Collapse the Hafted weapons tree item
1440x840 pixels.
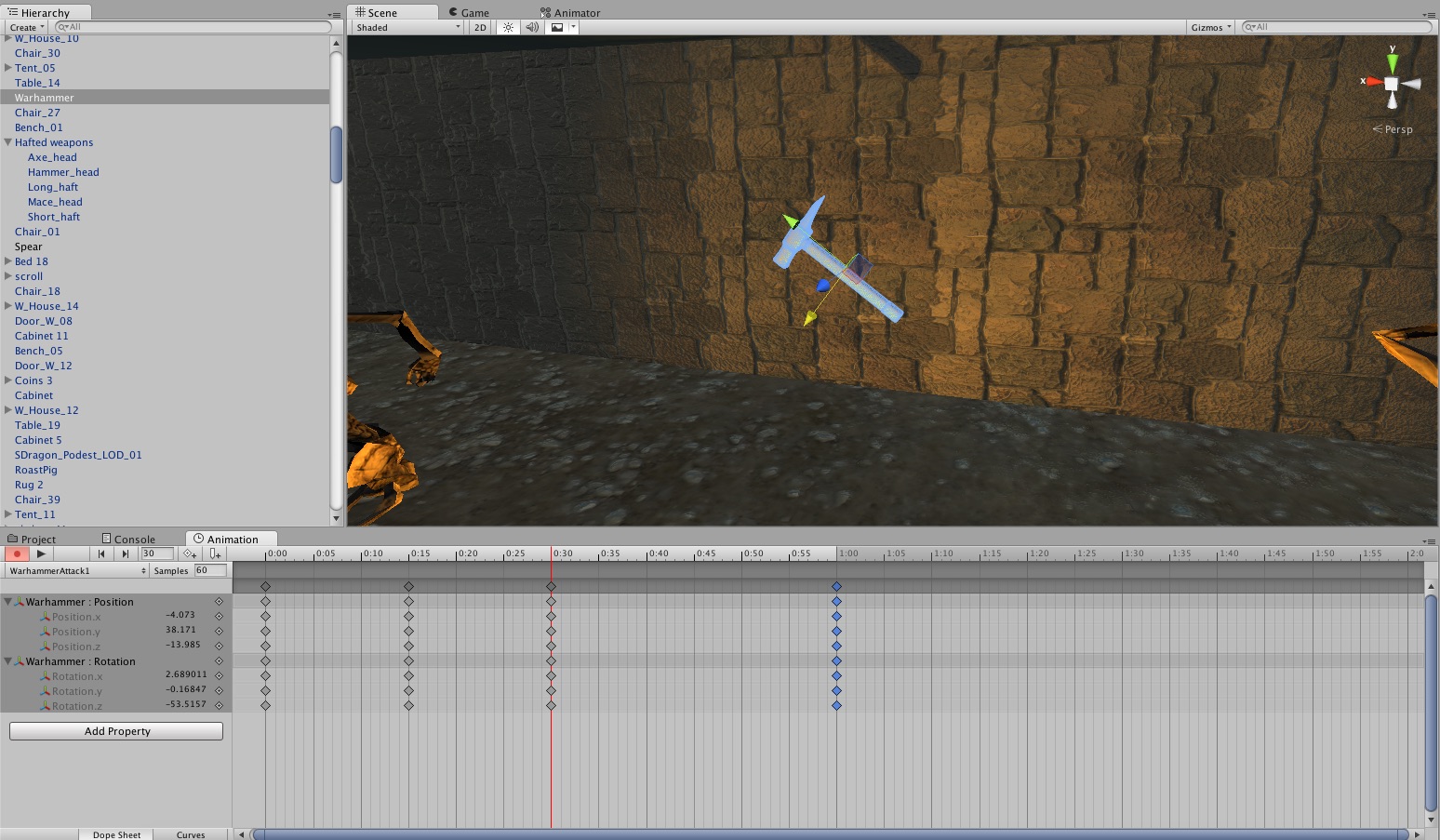point(8,142)
